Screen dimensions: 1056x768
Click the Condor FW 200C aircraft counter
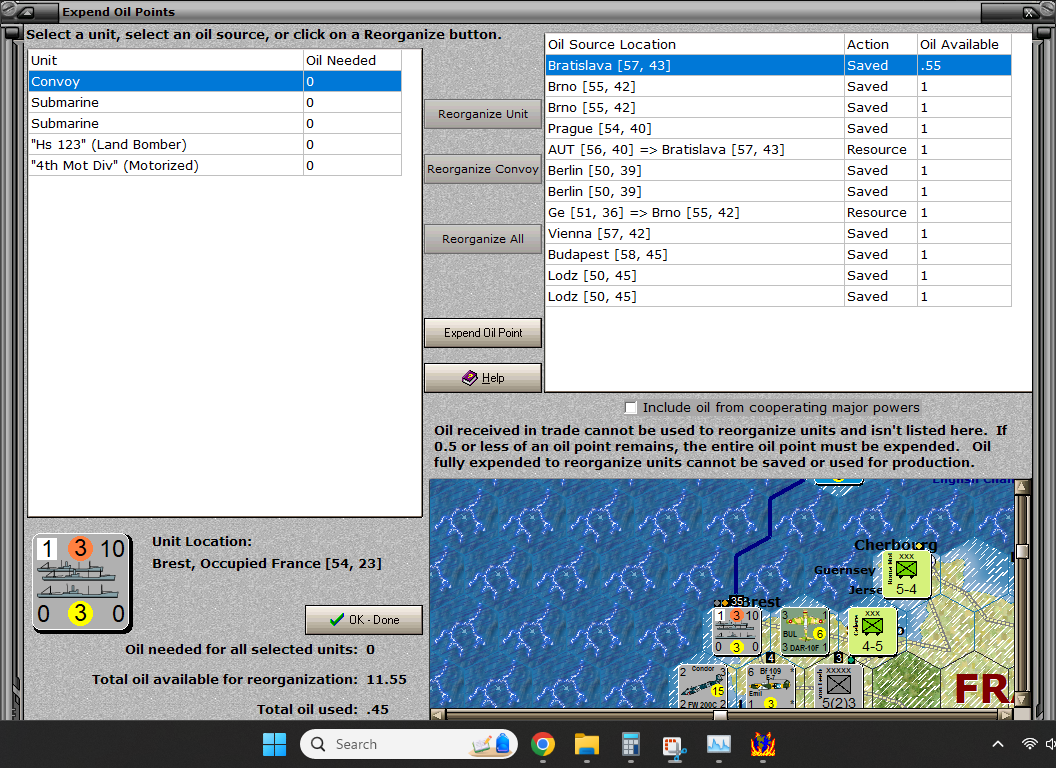(x=702, y=686)
